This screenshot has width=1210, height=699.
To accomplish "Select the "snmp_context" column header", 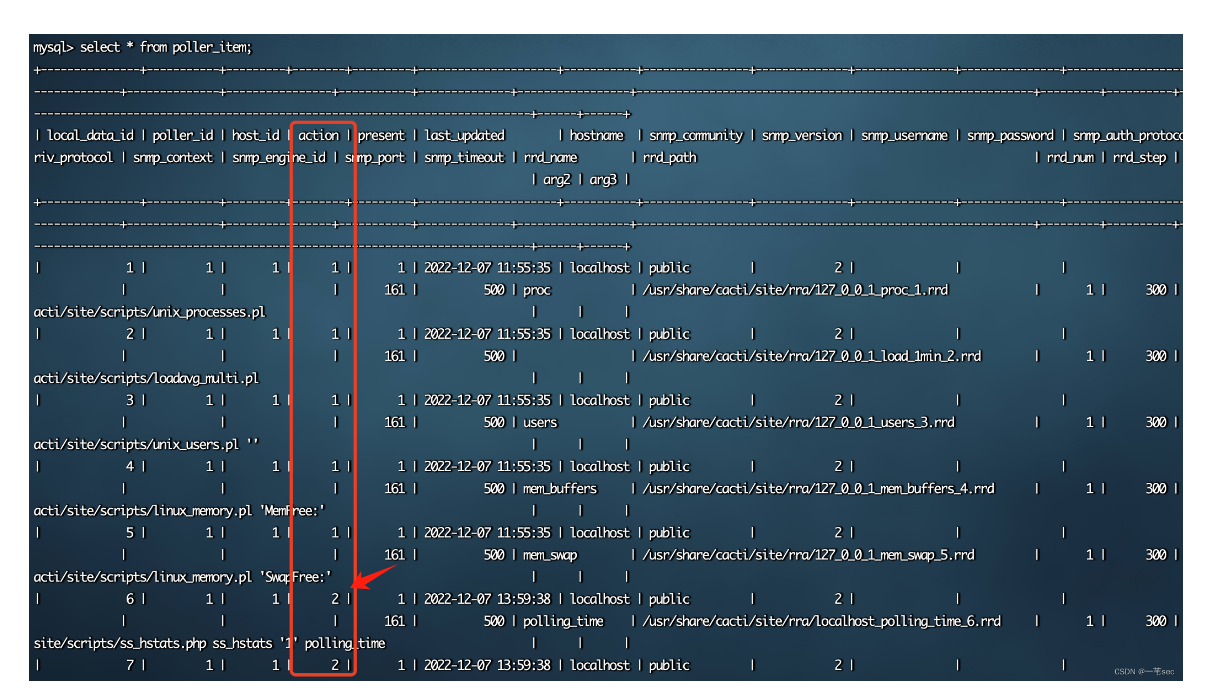I will pos(173,157).
